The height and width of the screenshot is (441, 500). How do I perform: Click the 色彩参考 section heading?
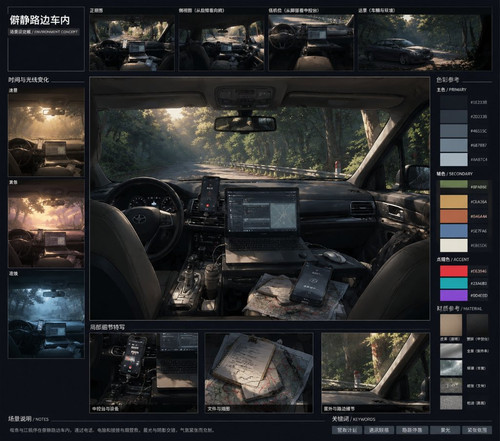(x=448, y=80)
